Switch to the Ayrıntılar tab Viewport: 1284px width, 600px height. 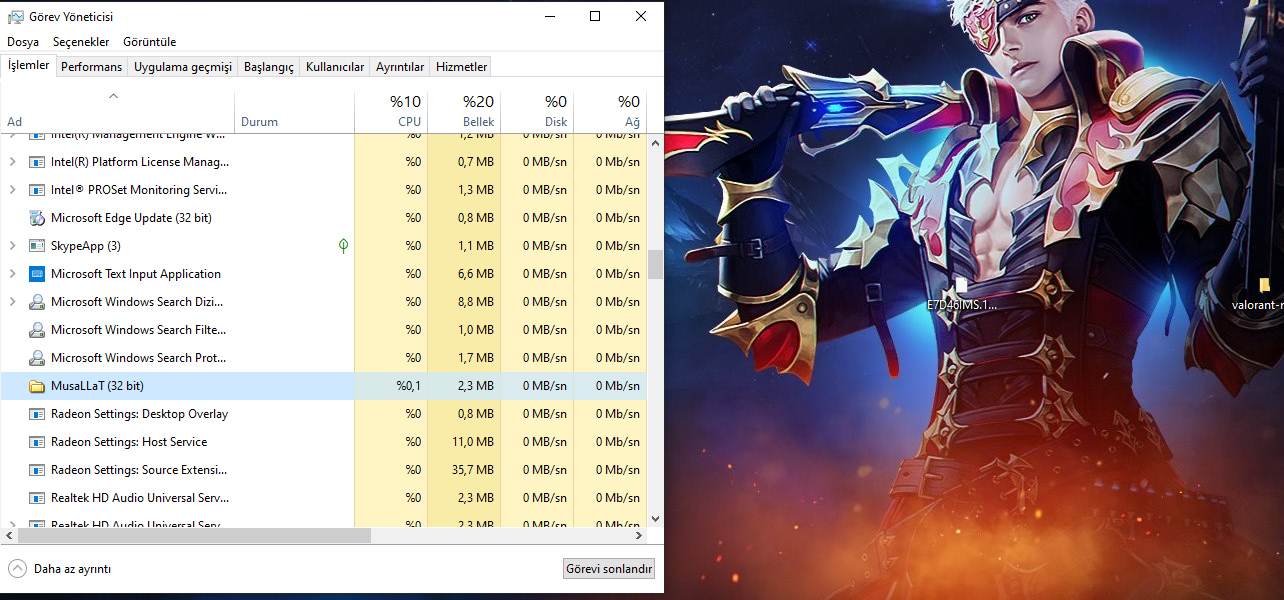[x=400, y=67]
